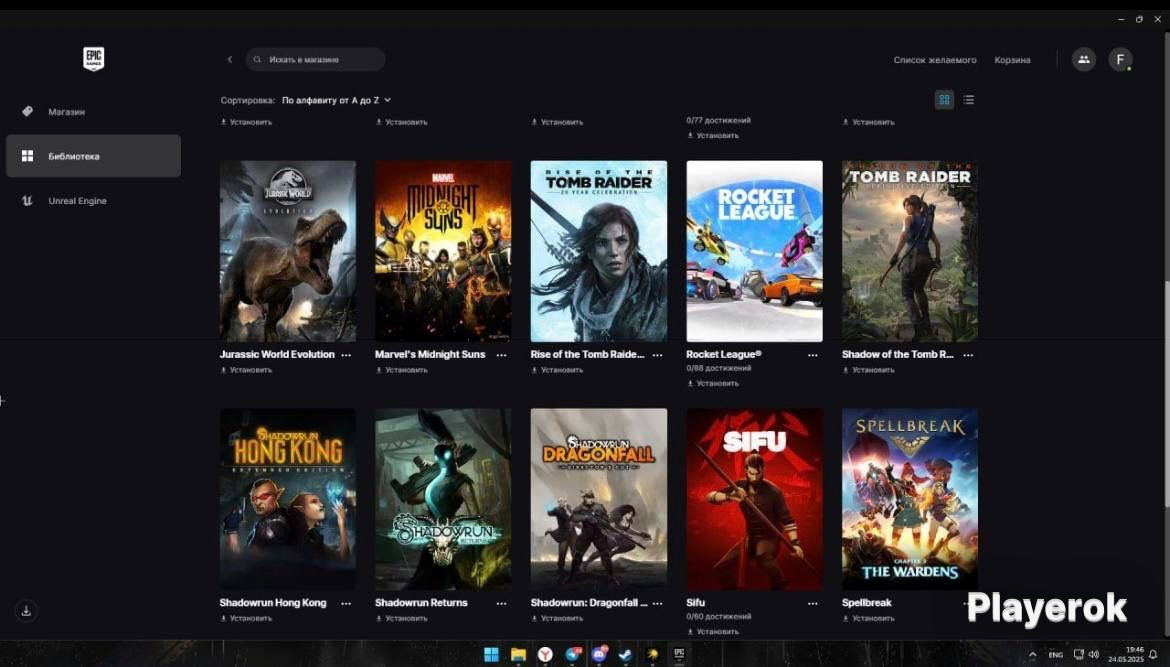
Task: Install Spellbreak
Action: (868, 619)
